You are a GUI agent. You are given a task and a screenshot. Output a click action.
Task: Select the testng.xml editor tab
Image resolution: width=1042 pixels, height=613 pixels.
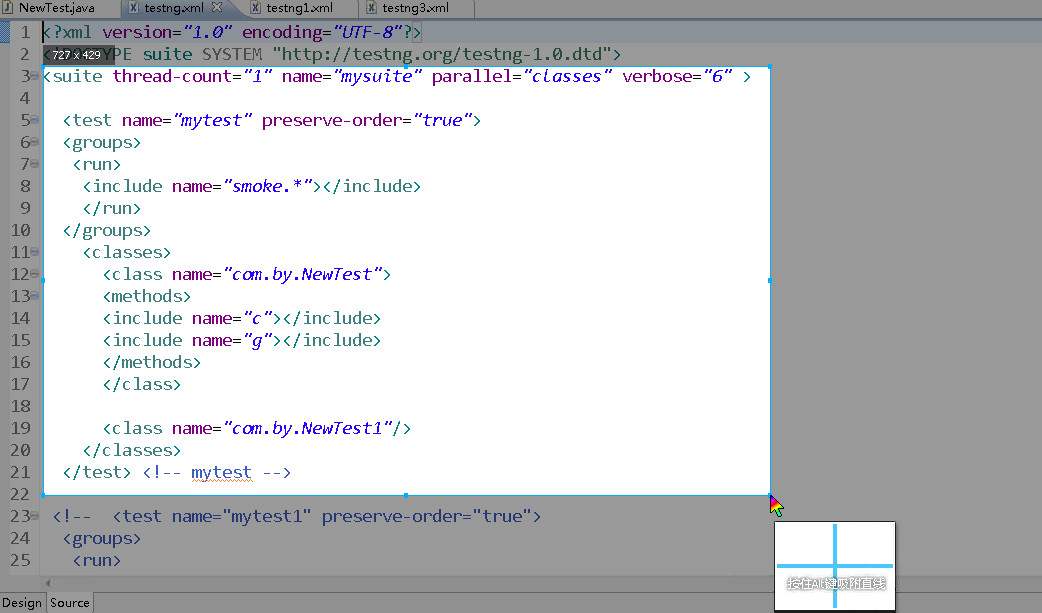pyautogui.click(x=174, y=8)
